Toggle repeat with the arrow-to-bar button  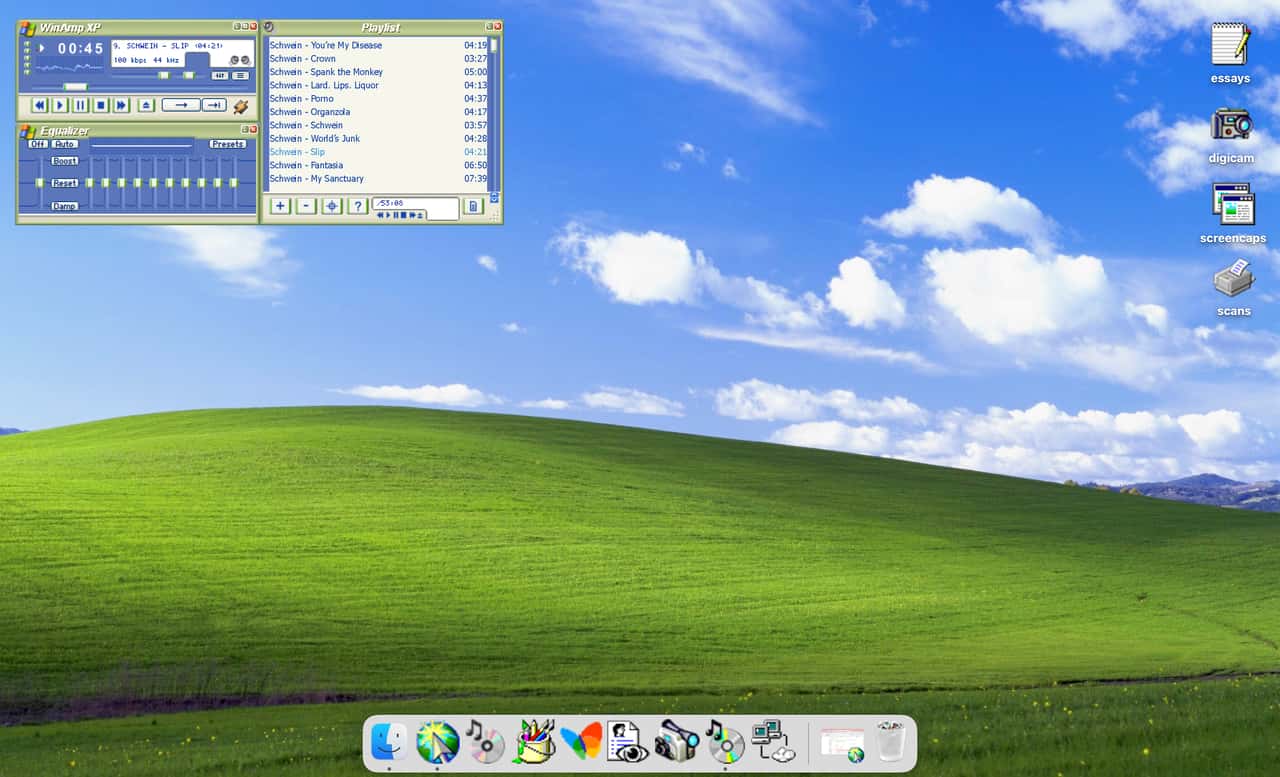[214, 105]
